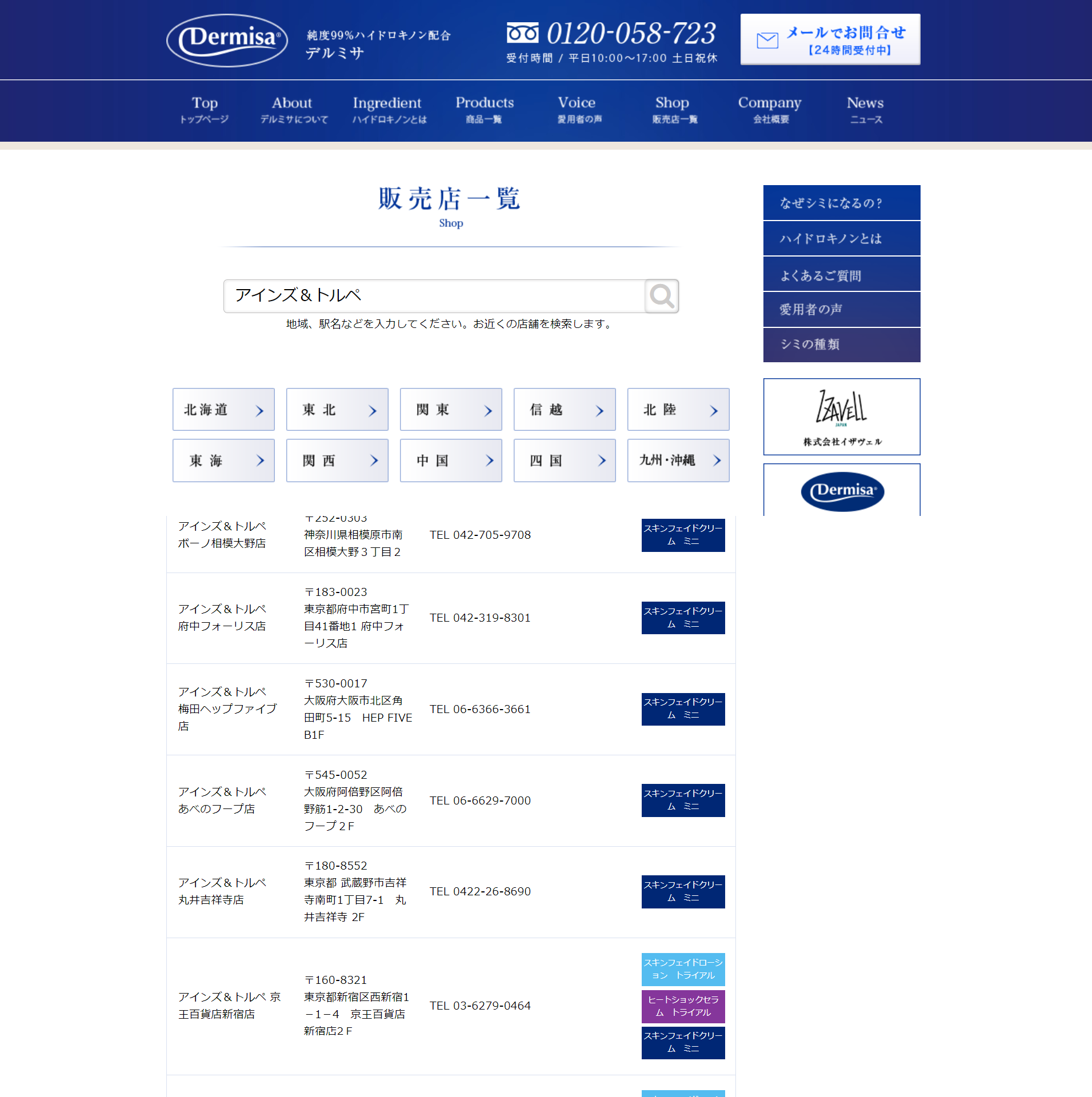Open the Ingredient navigation item
This screenshot has height=1097, width=1092.
(387, 110)
